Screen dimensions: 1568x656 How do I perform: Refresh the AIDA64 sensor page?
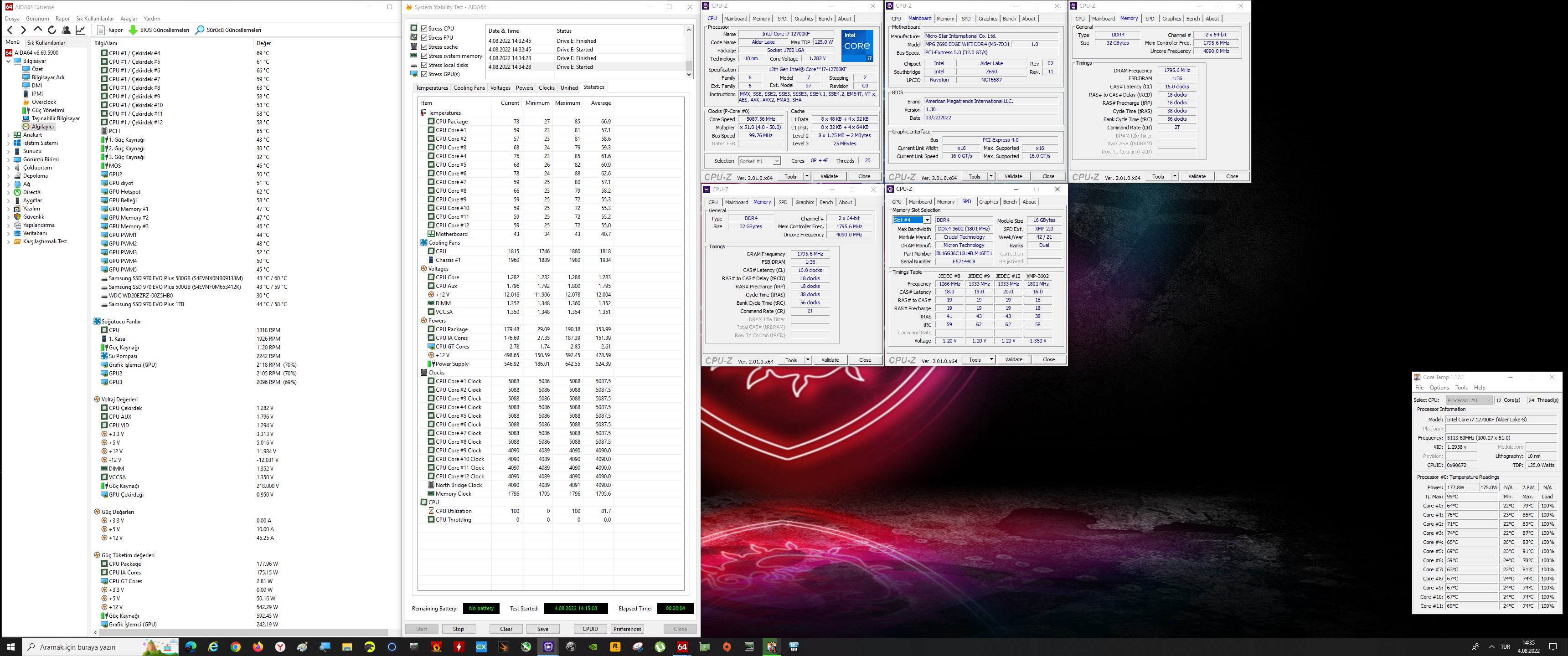[x=52, y=30]
